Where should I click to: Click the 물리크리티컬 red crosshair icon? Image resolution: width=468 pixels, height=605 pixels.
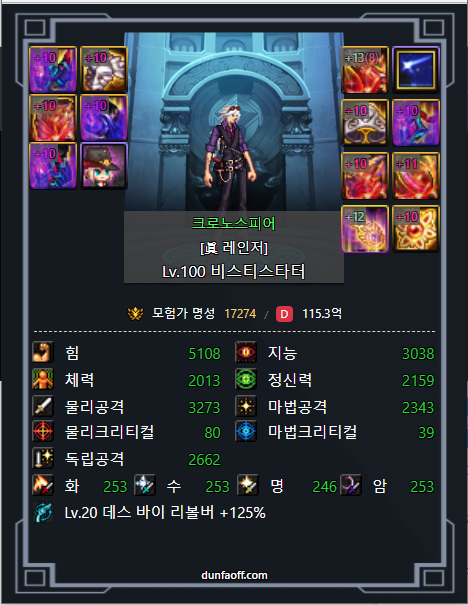point(43,431)
